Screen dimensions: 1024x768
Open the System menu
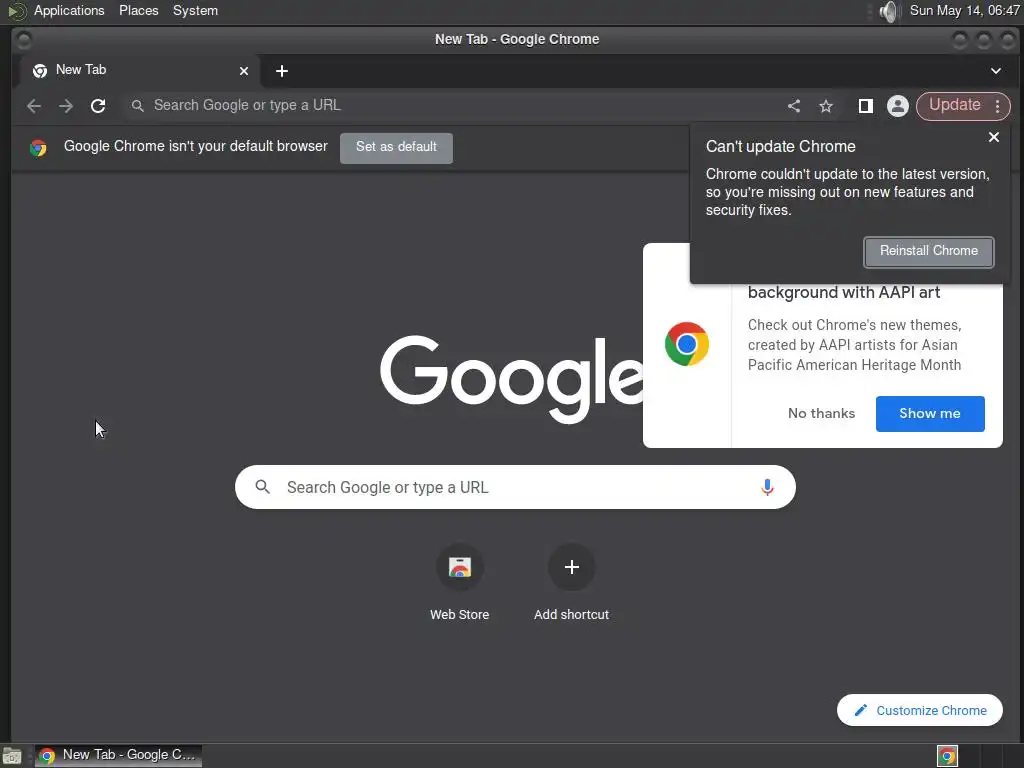195,11
